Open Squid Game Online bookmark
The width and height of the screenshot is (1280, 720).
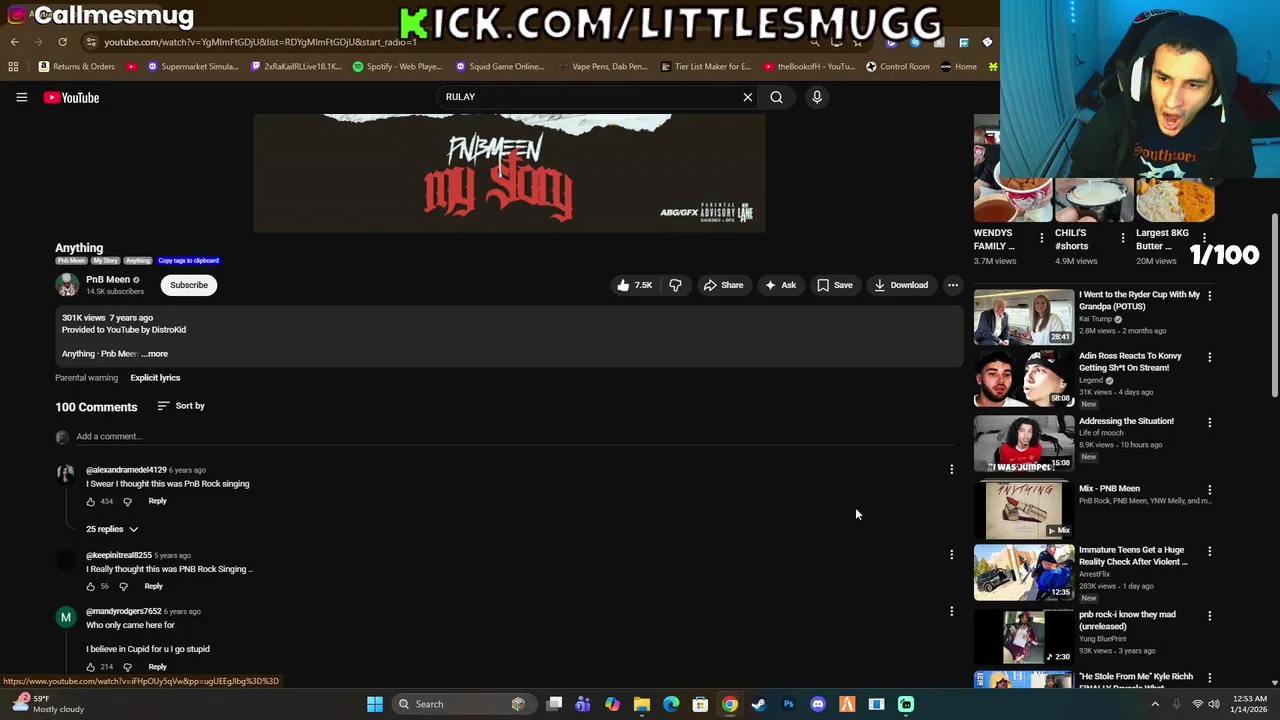coord(500,67)
